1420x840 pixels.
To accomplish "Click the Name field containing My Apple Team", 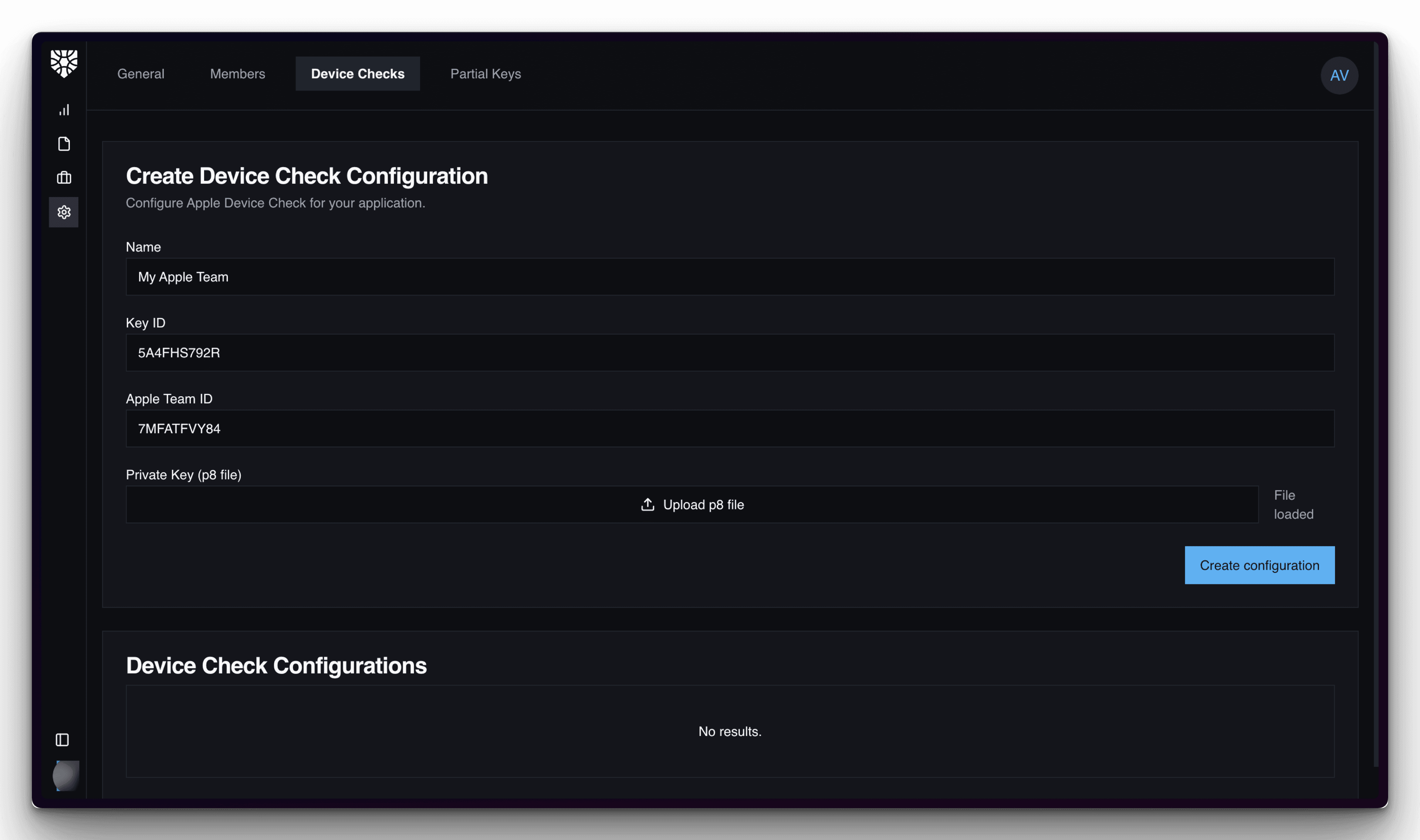I will click(x=730, y=277).
